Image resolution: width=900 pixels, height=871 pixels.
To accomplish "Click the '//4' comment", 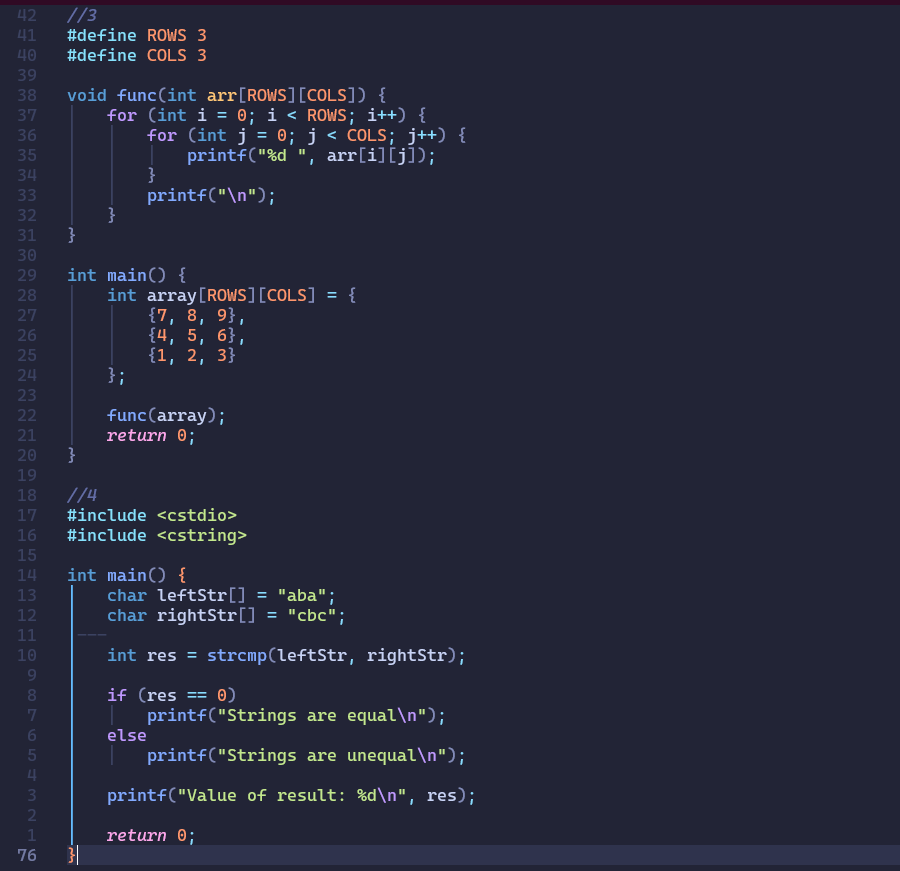I will tap(82, 495).
